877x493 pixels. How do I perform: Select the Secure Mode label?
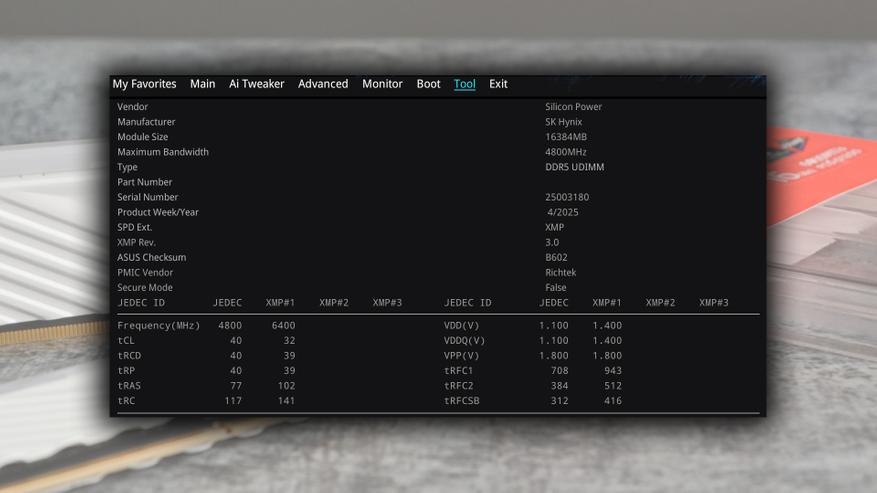(x=145, y=288)
